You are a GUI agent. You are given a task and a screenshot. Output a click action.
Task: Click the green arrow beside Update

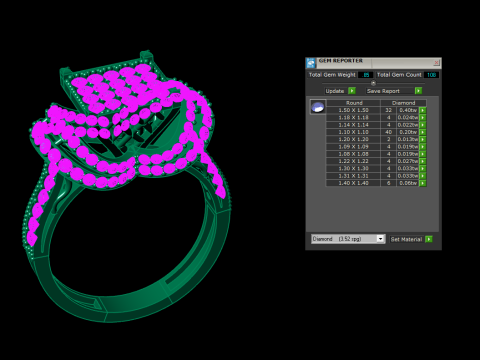tap(352, 91)
